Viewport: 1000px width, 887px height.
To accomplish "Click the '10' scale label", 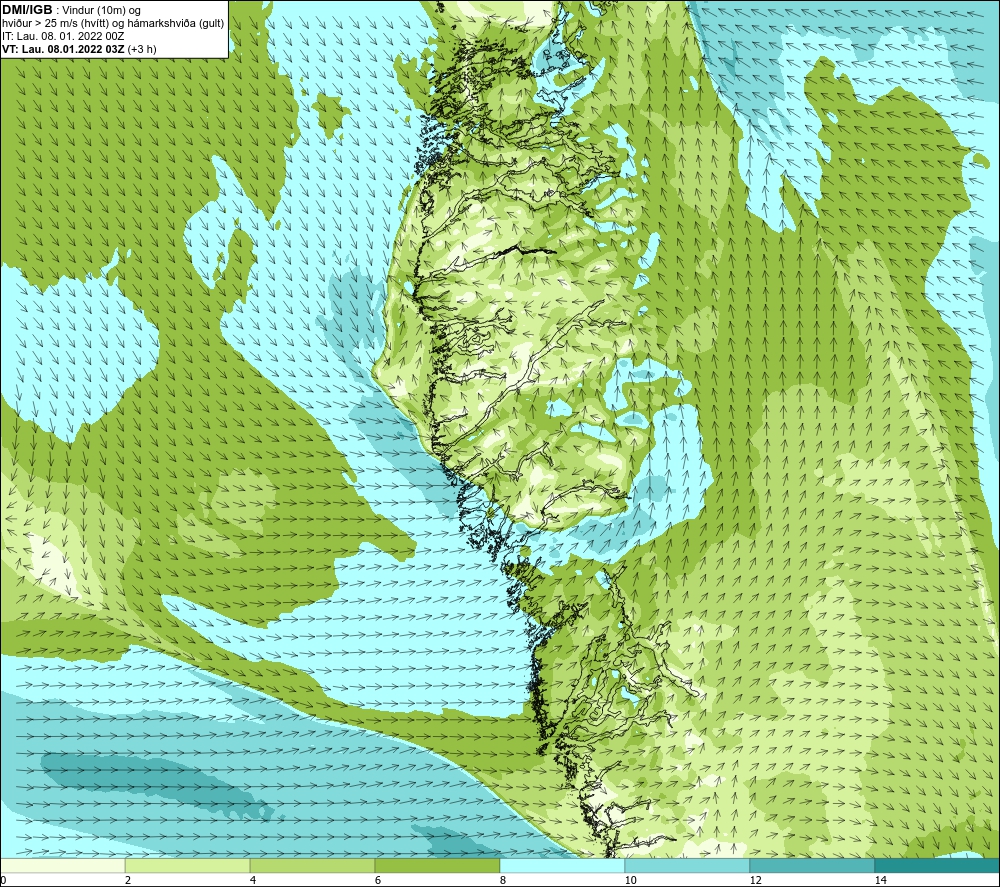I will [x=630, y=880].
